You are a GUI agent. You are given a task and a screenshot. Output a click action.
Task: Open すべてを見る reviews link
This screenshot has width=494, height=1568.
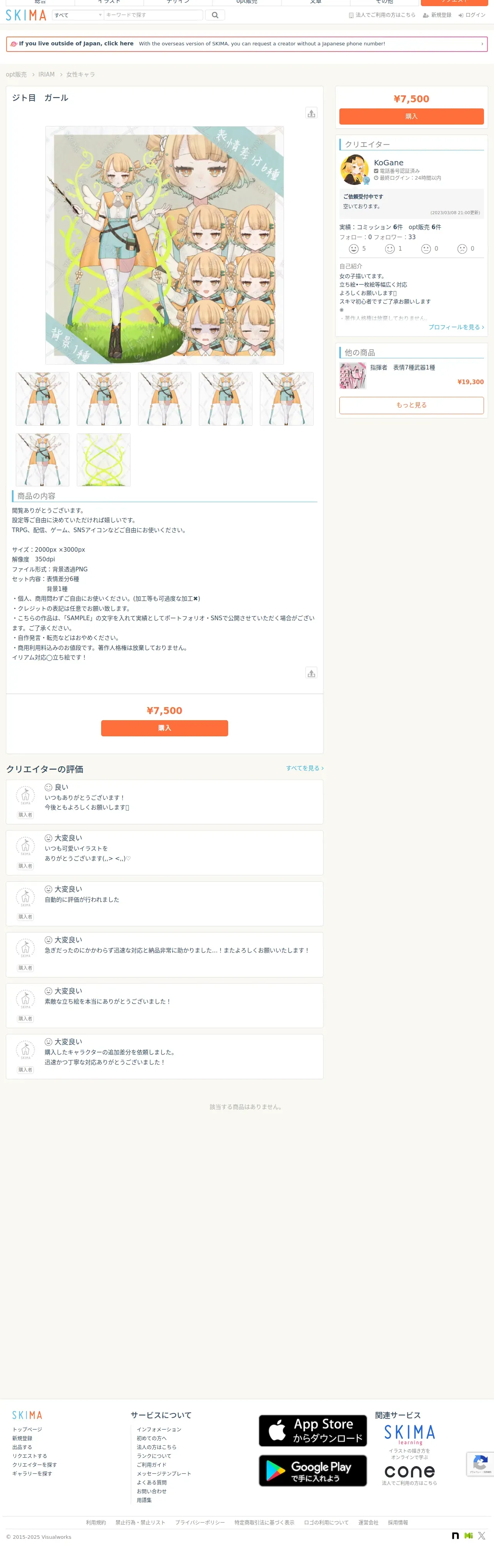[x=305, y=768]
